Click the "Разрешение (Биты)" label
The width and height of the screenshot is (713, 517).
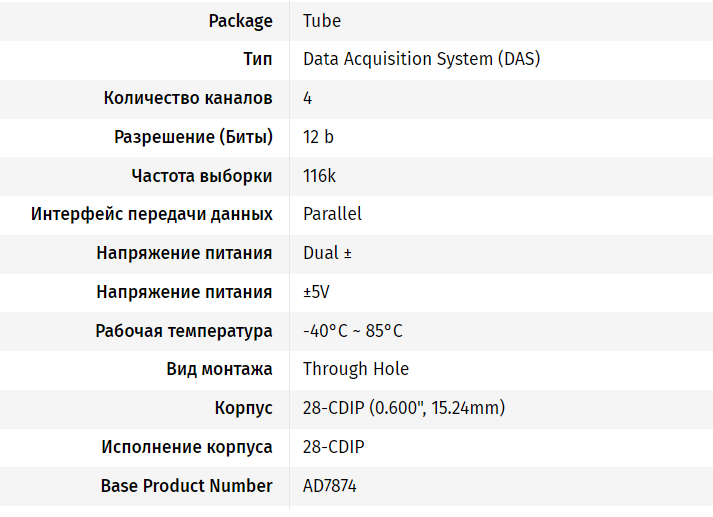[194, 137]
